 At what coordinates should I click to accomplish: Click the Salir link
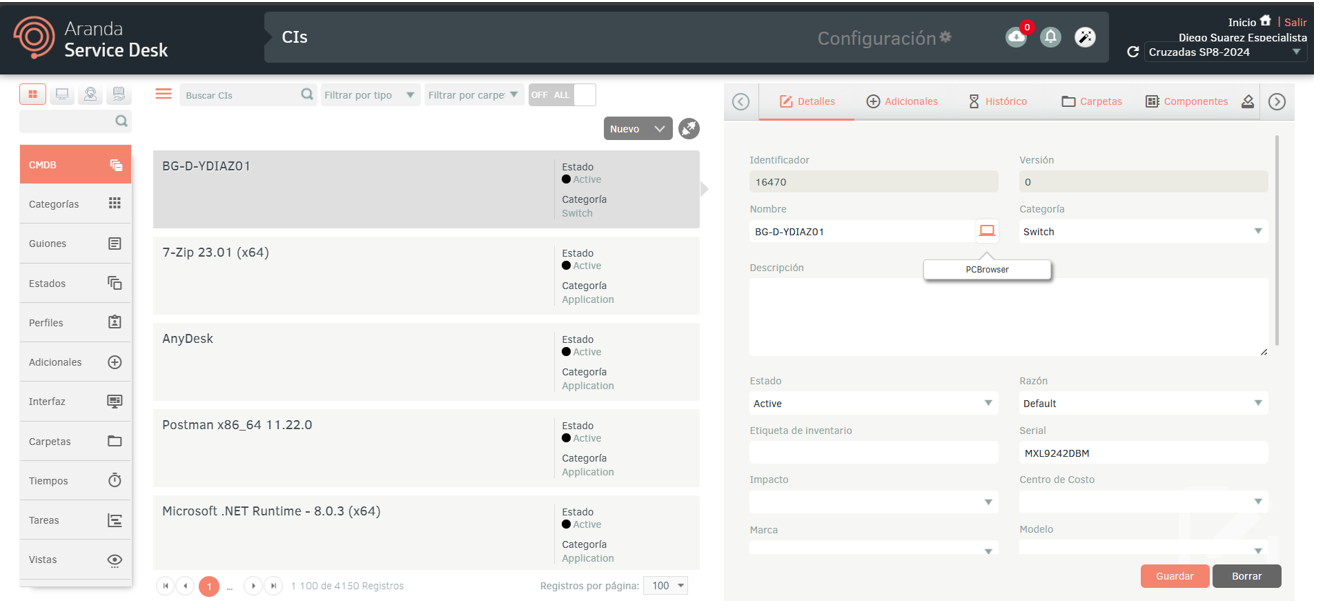pyautogui.click(x=1296, y=22)
